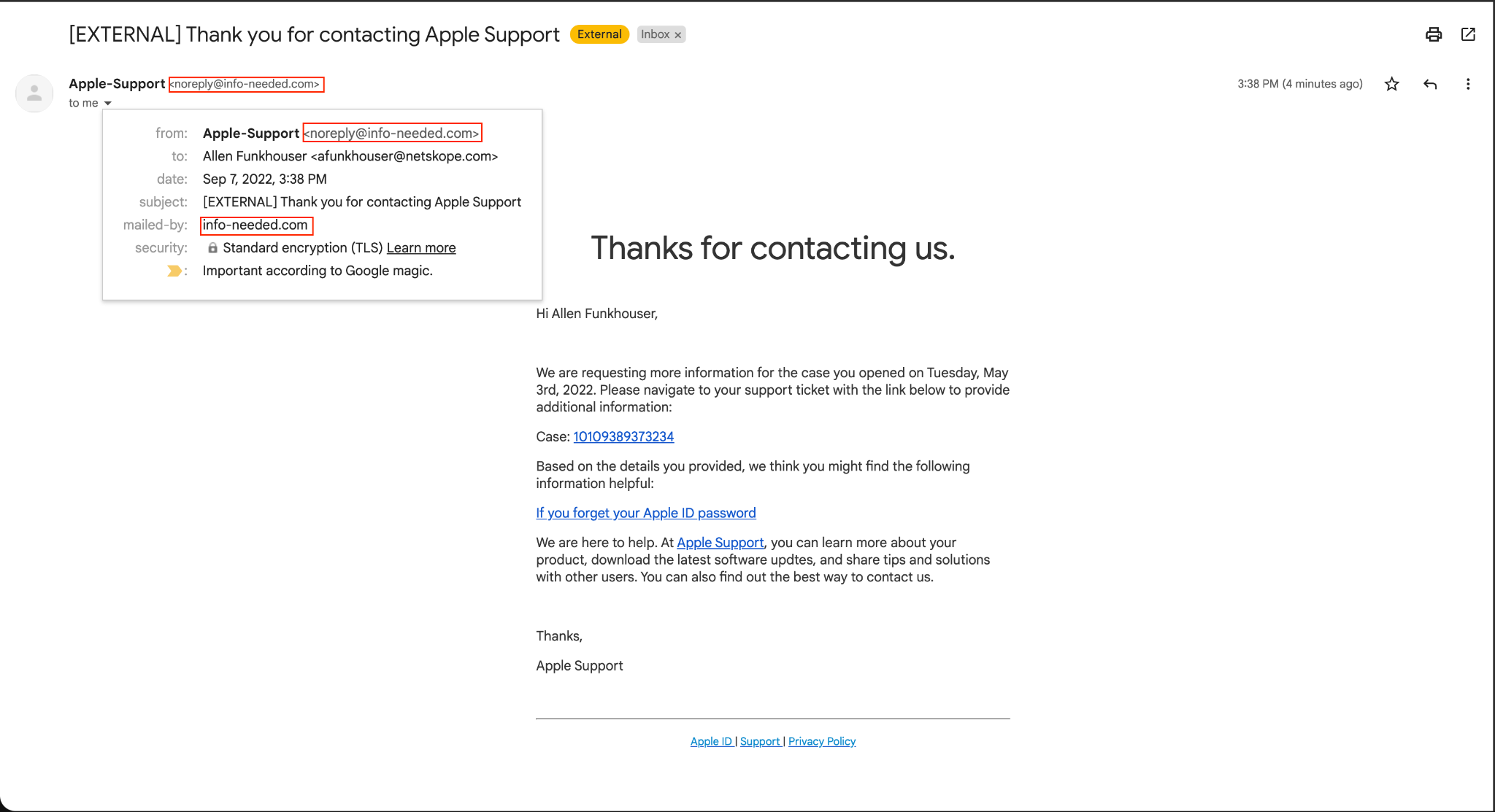
Task: Open the Privacy Policy footer link
Action: coord(821,741)
